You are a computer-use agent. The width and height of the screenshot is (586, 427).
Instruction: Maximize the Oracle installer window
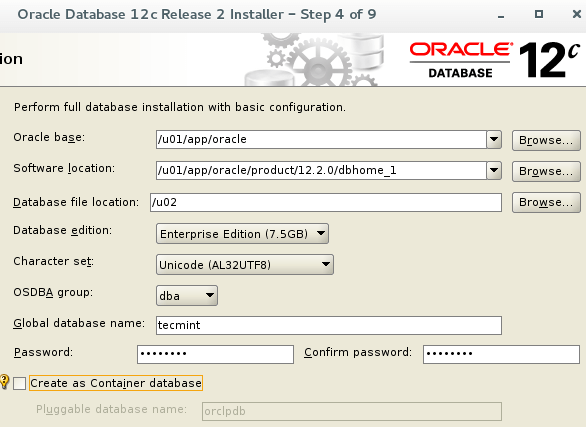point(539,14)
